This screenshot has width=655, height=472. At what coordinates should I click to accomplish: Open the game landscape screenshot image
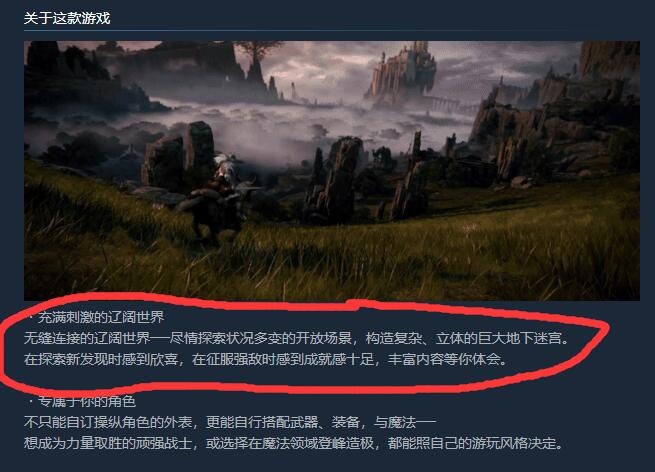pos(332,170)
